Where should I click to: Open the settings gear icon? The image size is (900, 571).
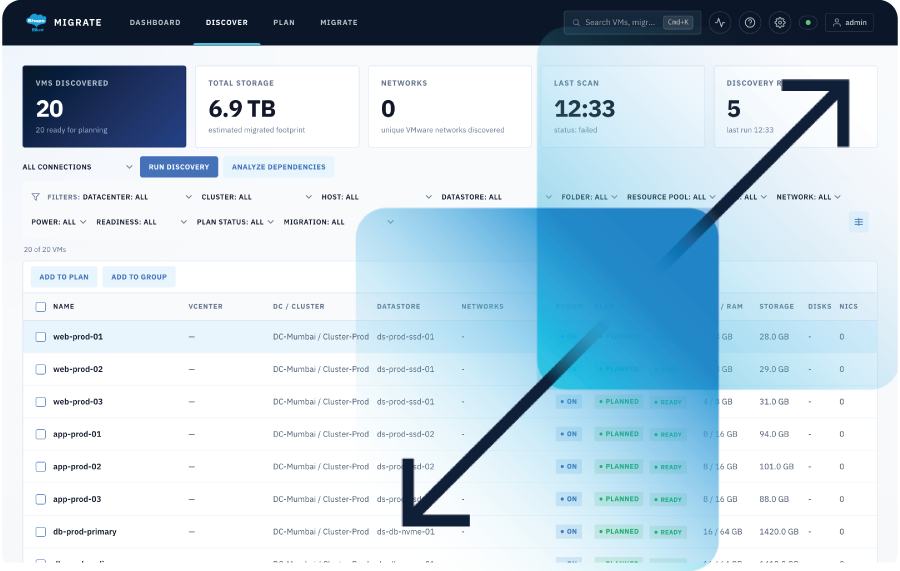(779, 22)
